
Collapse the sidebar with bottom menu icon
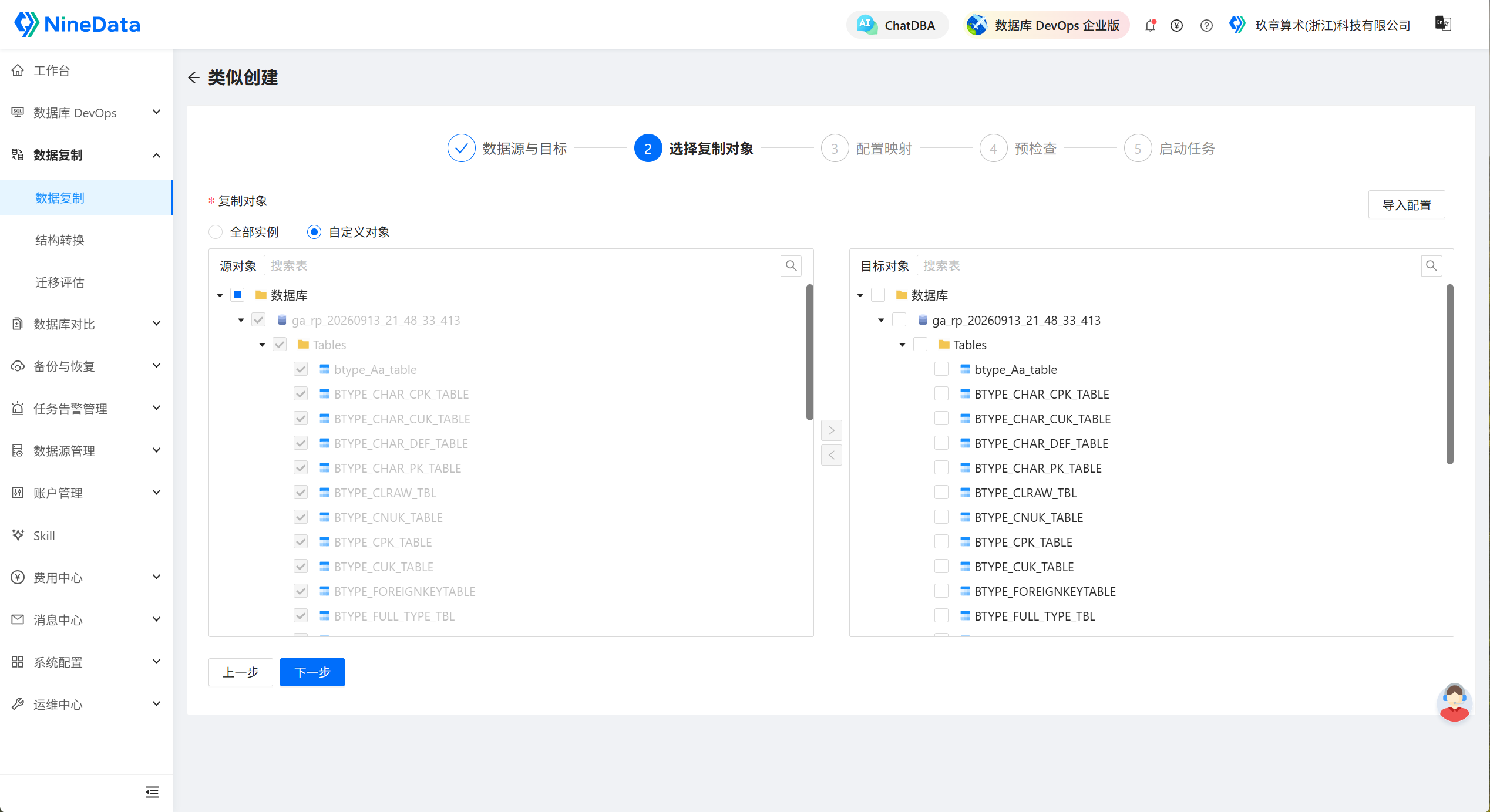(x=152, y=792)
